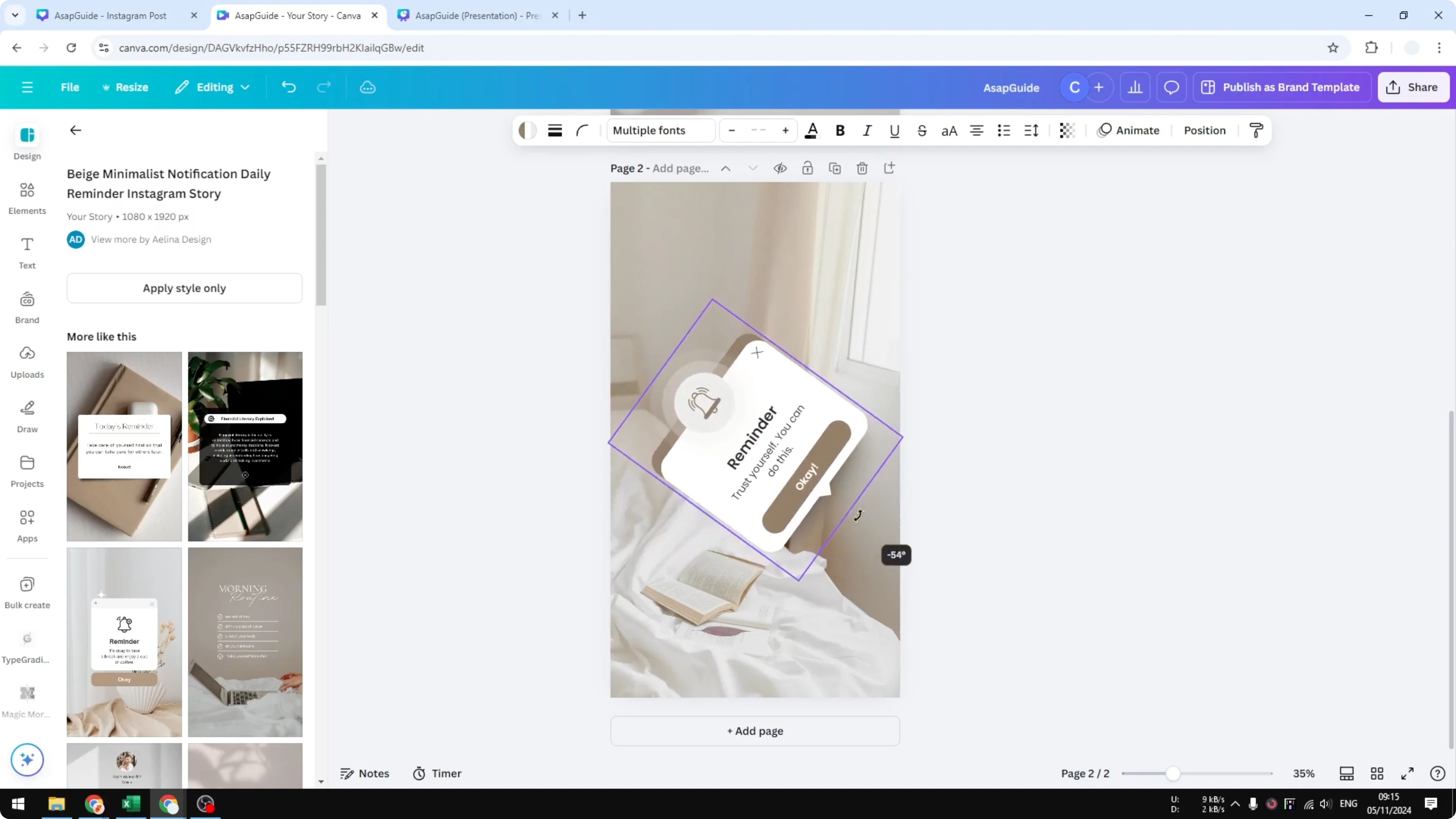Open the File menu
This screenshot has height=819, width=1456.
tap(70, 87)
